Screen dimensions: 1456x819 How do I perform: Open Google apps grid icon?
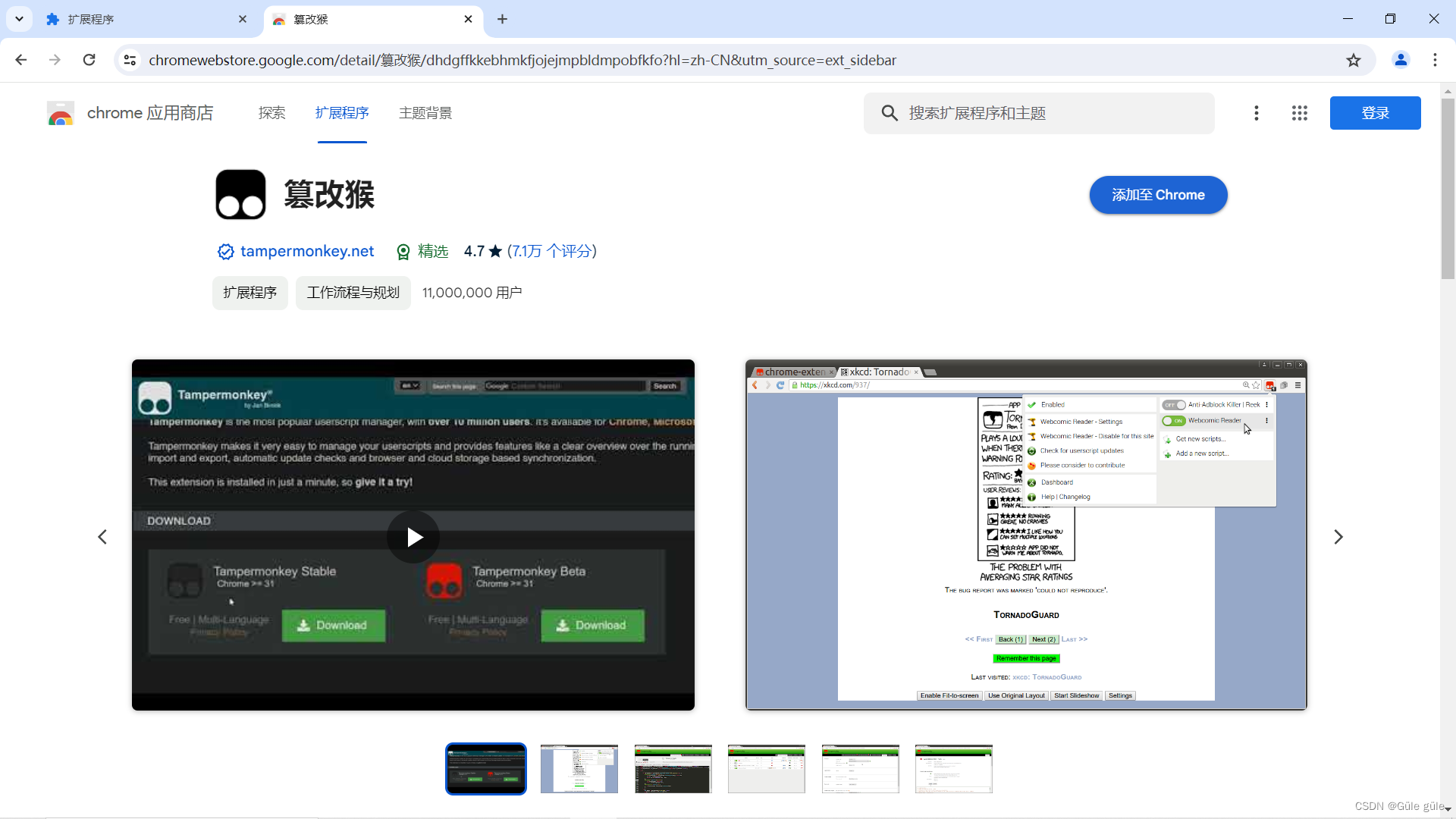pyautogui.click(x=1300, y=113)
